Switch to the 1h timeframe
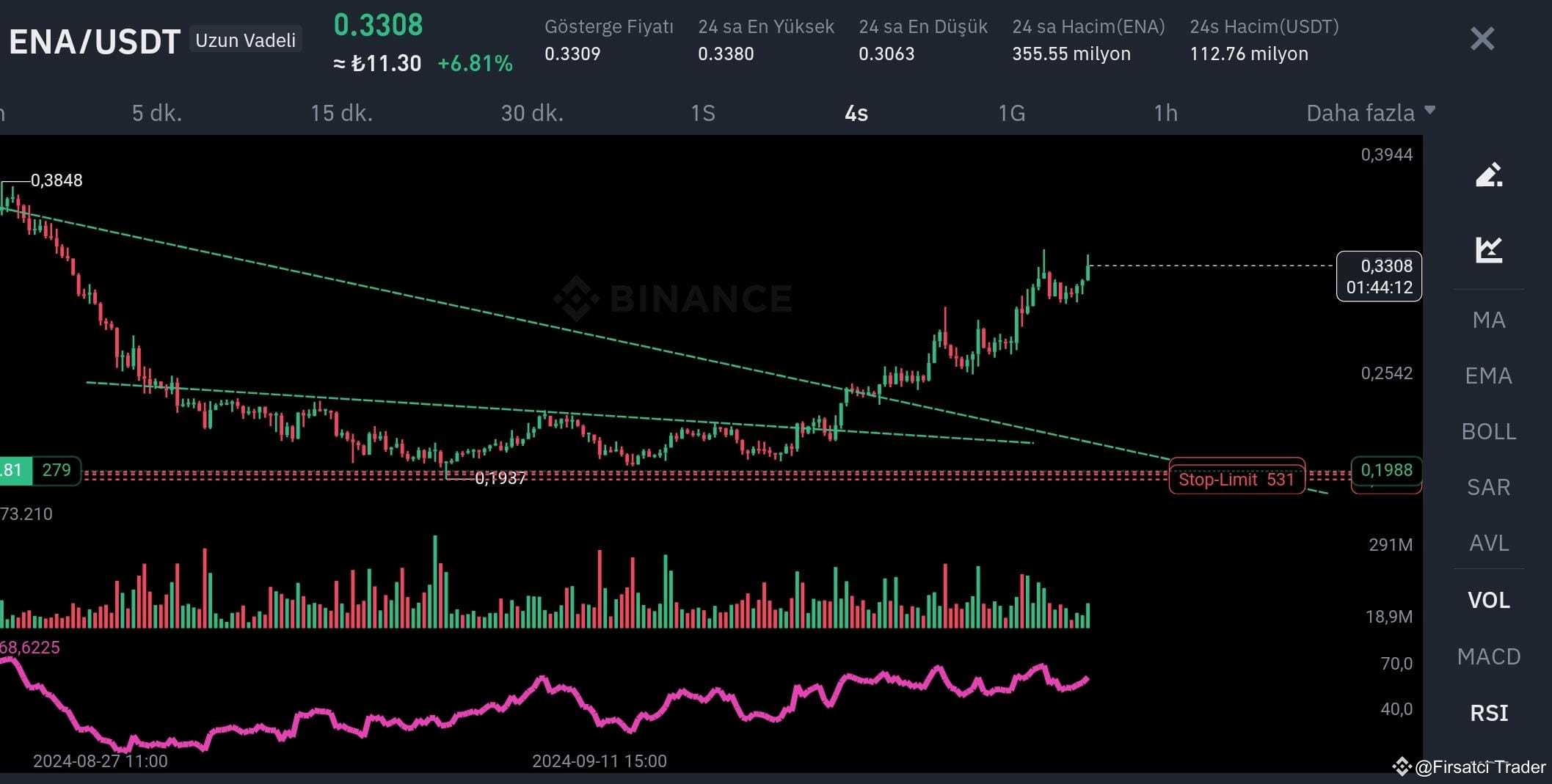1552x784 pixels. [x=1165, y=113]
